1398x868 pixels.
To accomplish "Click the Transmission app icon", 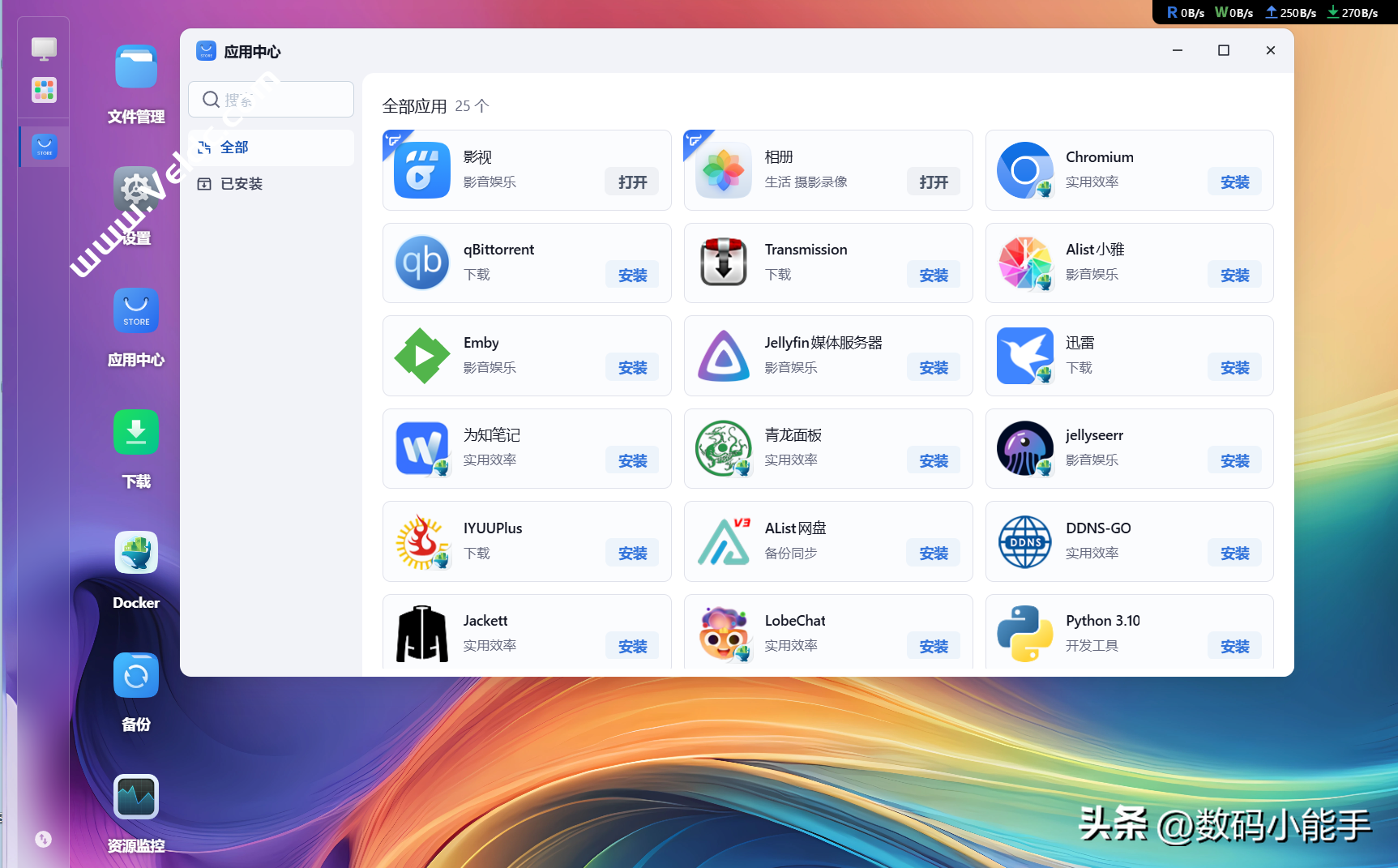I will click(x=724, y=263).
